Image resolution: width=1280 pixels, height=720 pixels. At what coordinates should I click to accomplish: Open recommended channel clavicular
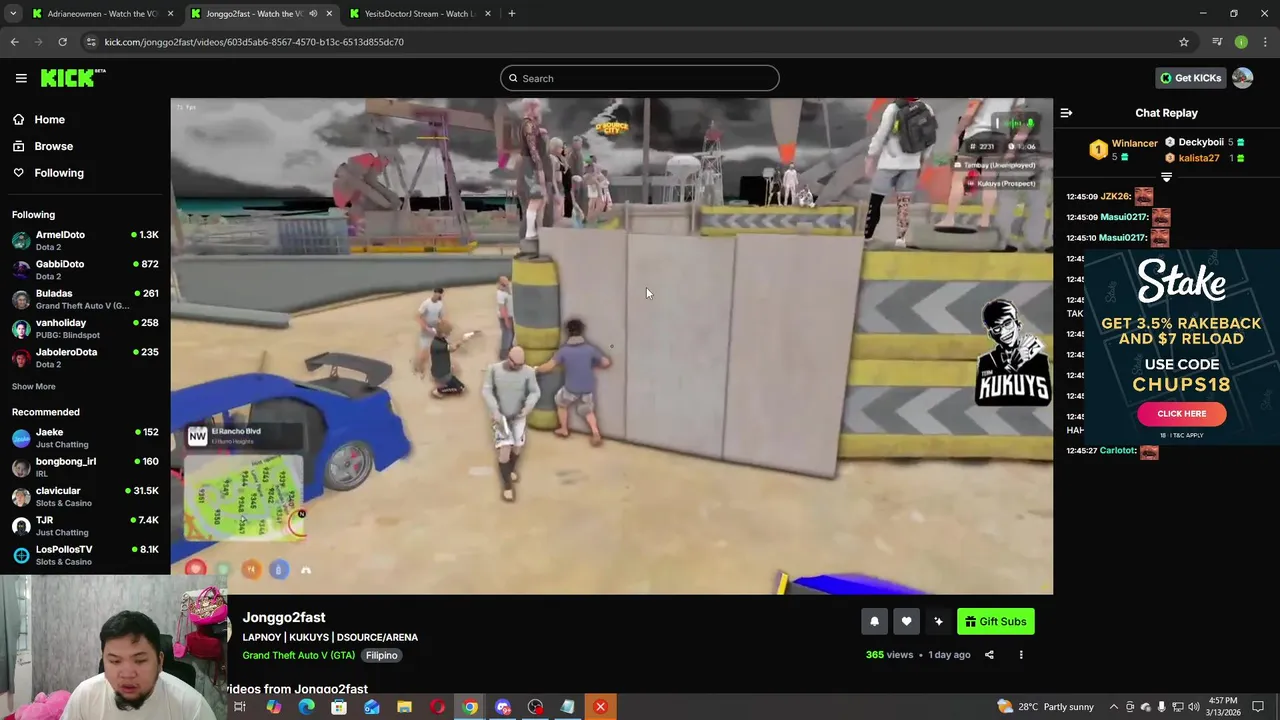click(85, 496)
